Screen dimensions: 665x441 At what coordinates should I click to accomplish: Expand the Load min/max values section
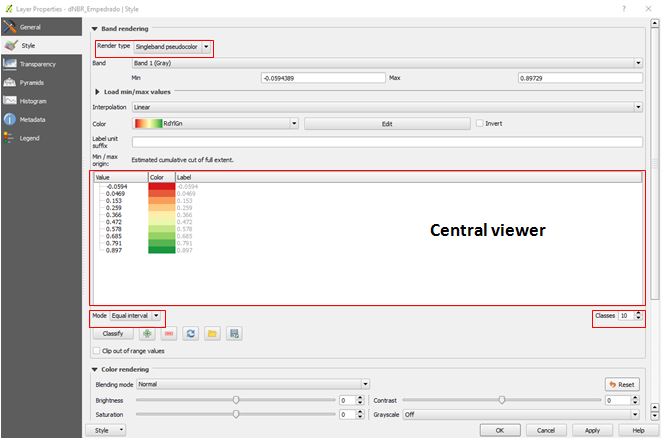96,91
